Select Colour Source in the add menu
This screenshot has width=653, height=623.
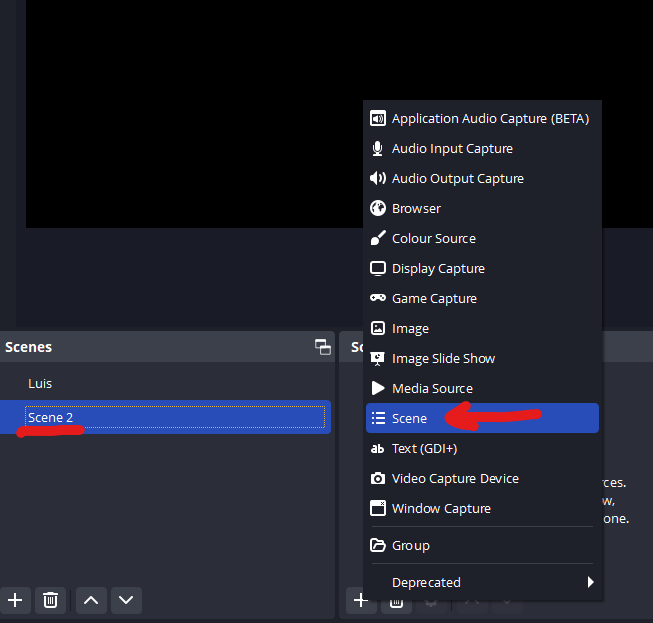482,238
